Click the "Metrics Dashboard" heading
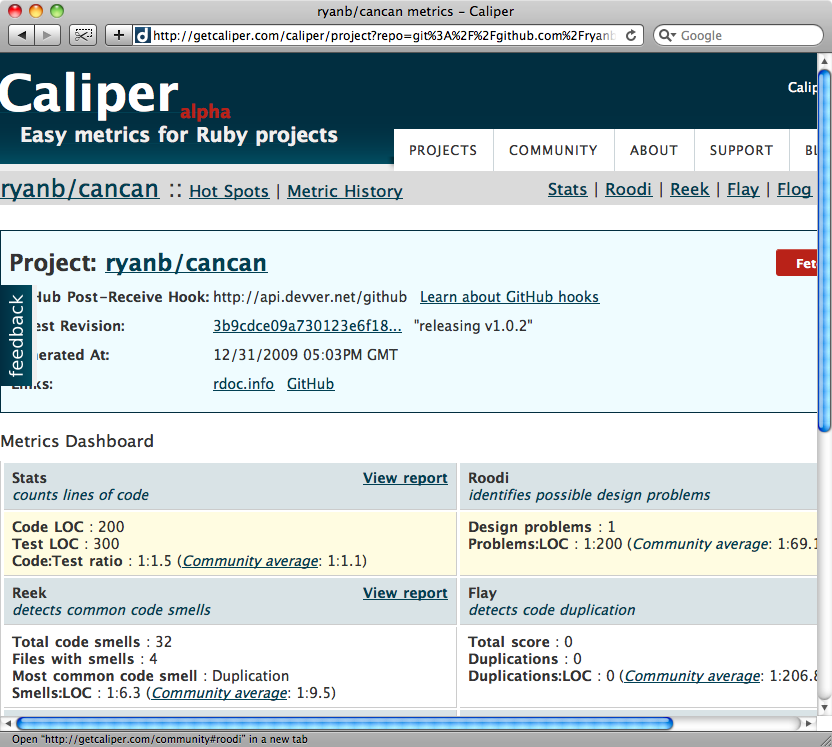This screenshot has width=832, height=747. pyautogui.click(x=77, y=441)
